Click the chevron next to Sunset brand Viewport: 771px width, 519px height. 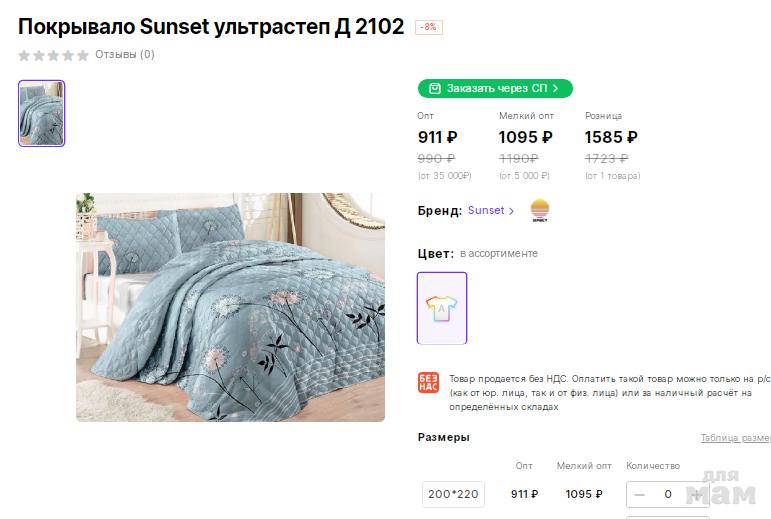tap(512, 211)
